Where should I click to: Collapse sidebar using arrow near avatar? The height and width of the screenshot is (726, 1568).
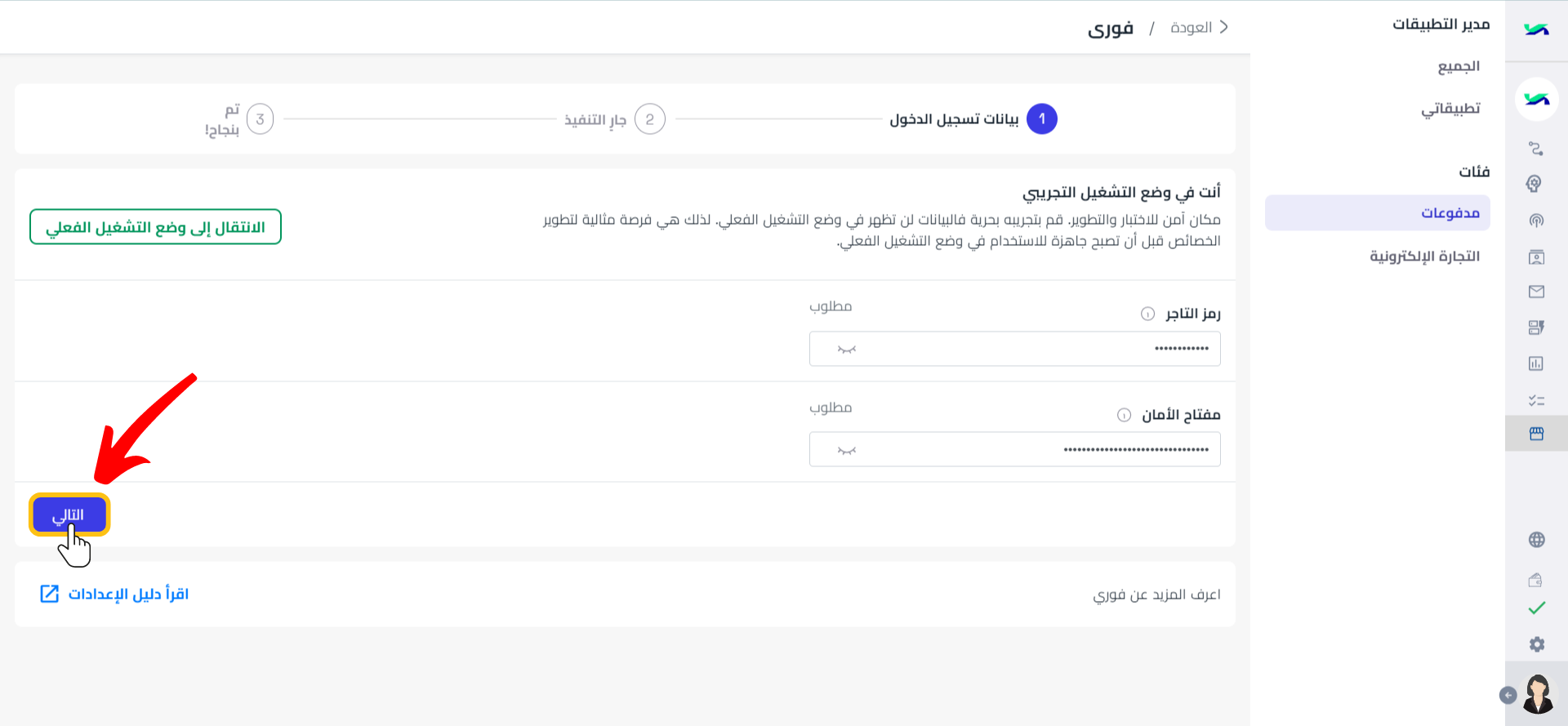tap(1508, 695)
